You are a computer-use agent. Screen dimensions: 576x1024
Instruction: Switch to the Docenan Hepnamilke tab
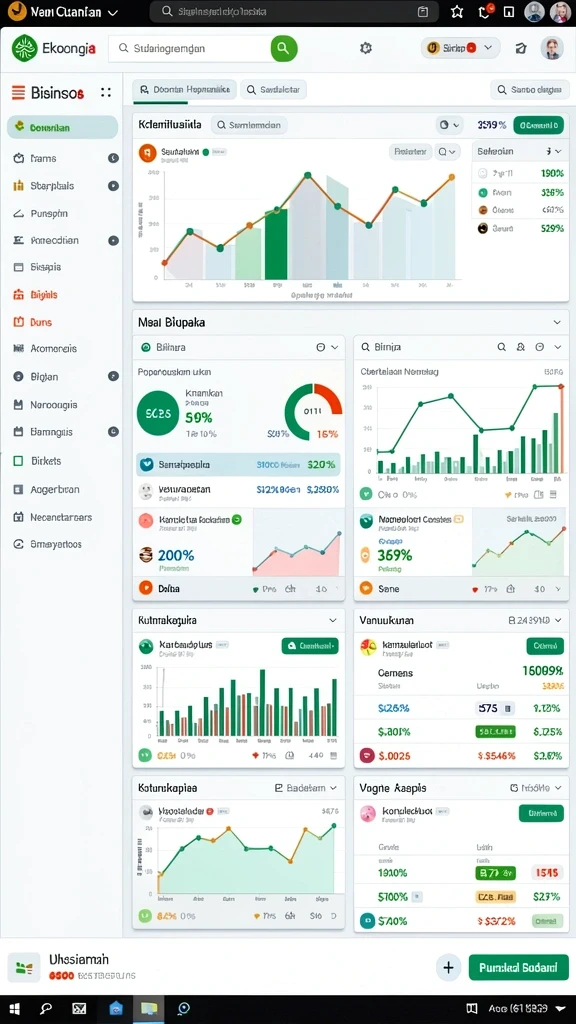point(184,90)
